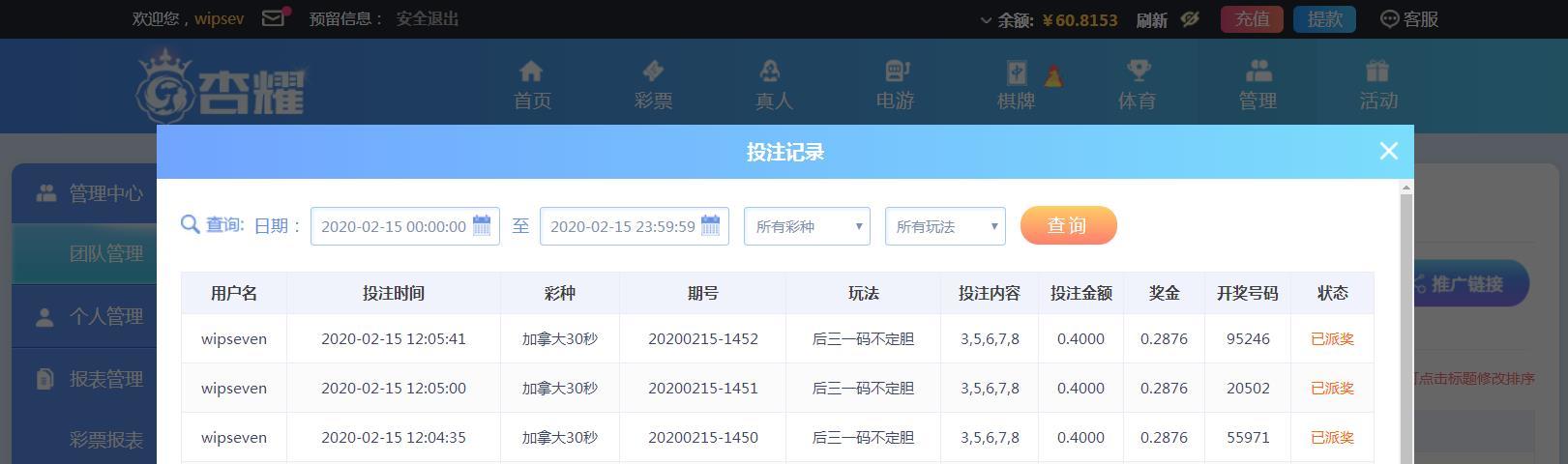
Task: Go to 首页 home tab
Action: [x=532, y=85]
